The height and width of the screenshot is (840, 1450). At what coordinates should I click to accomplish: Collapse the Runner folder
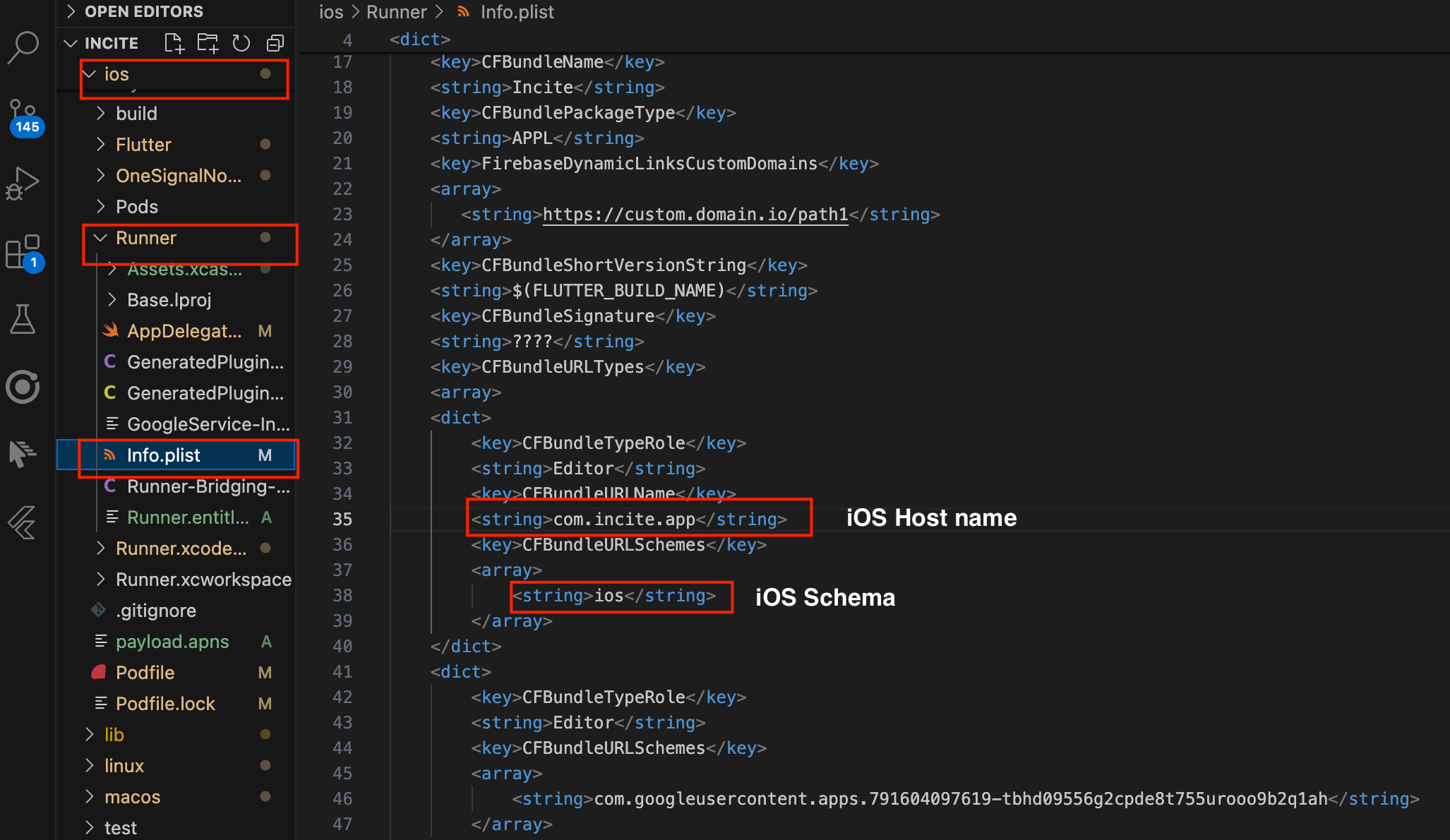pos(145,238)
